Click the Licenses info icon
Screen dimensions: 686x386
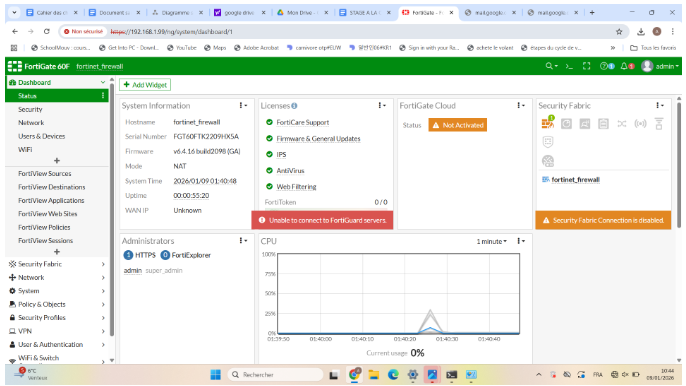[294, 106]
